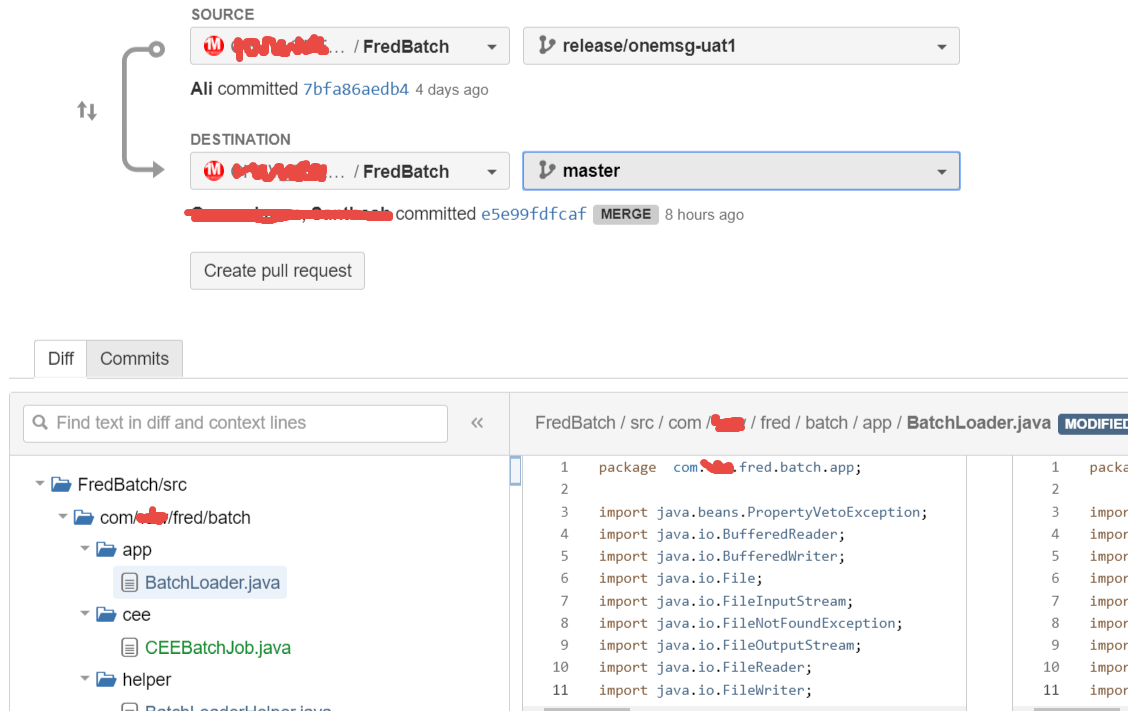Collapse the app folder
1128x711 pixels.
(85, 548)
